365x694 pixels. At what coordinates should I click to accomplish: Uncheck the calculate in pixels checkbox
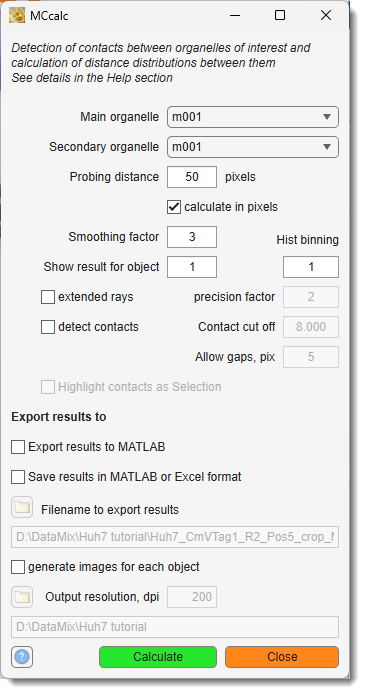click(174, 207)
